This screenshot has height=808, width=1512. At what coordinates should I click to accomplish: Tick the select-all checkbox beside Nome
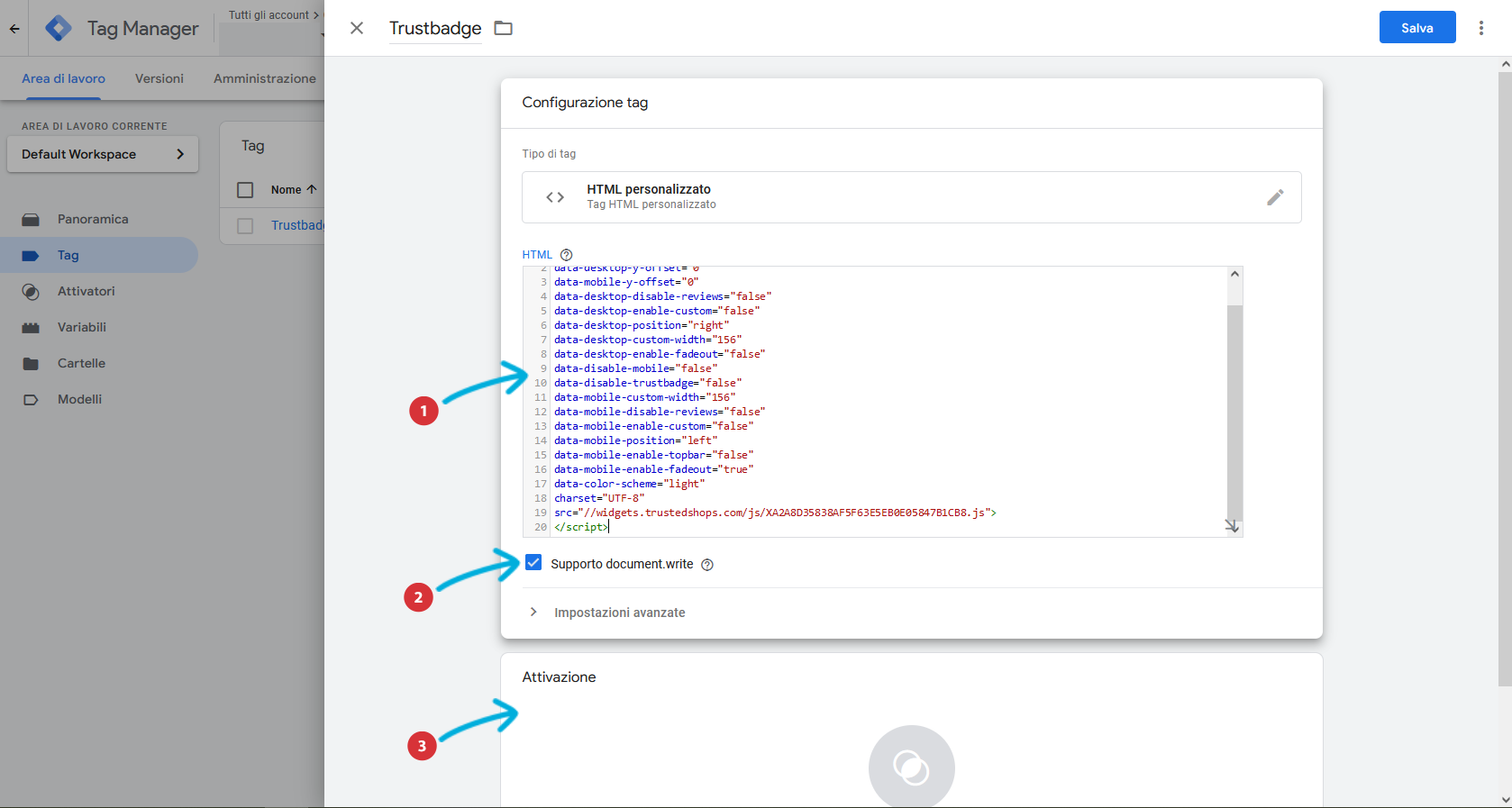pos(245,190)
